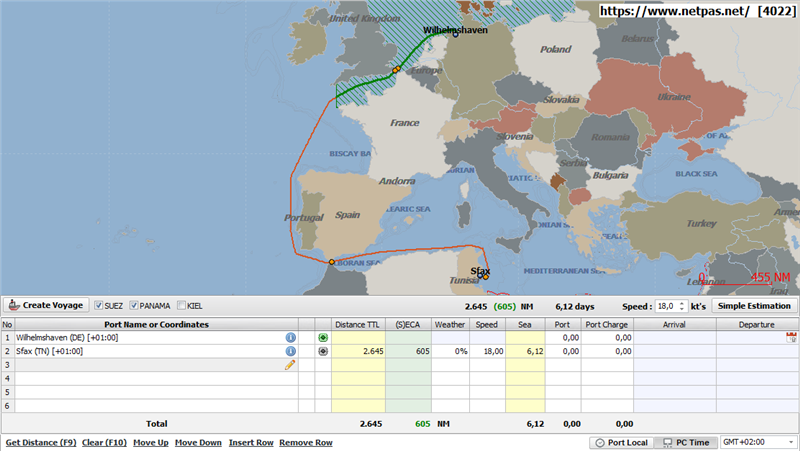Screen dimensions: 800x451
Task: Enable the KIEL canal checkbox
Action: (x=181, y=305)
